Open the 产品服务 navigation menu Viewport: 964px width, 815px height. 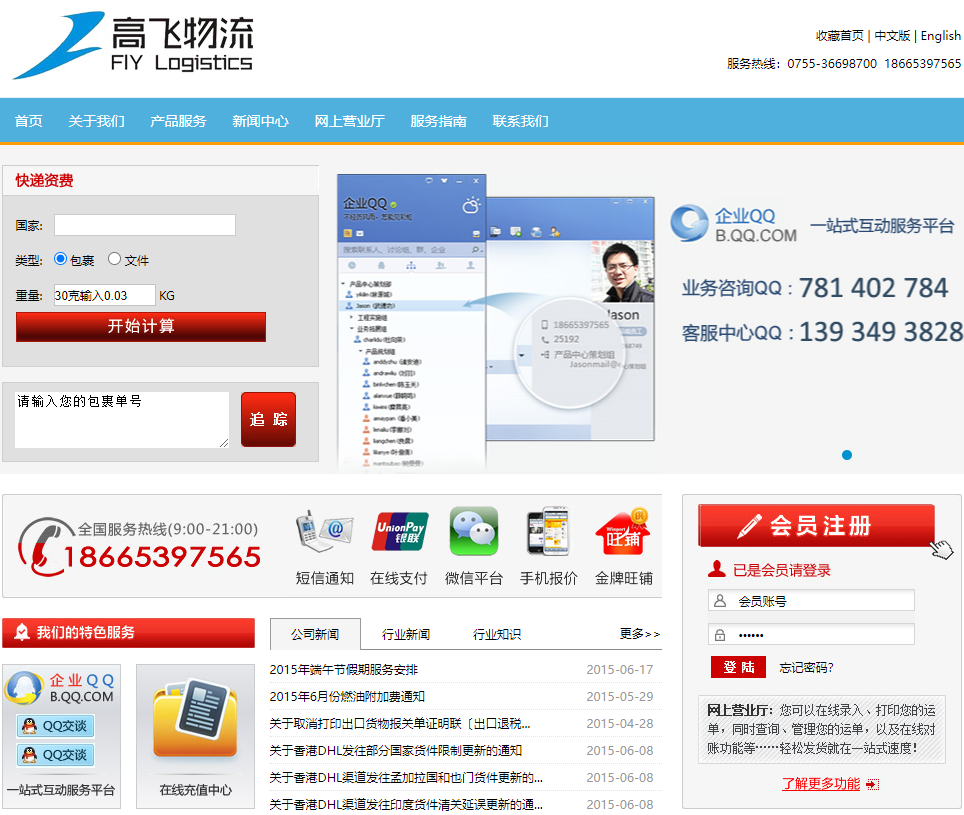tap(178, 121)
